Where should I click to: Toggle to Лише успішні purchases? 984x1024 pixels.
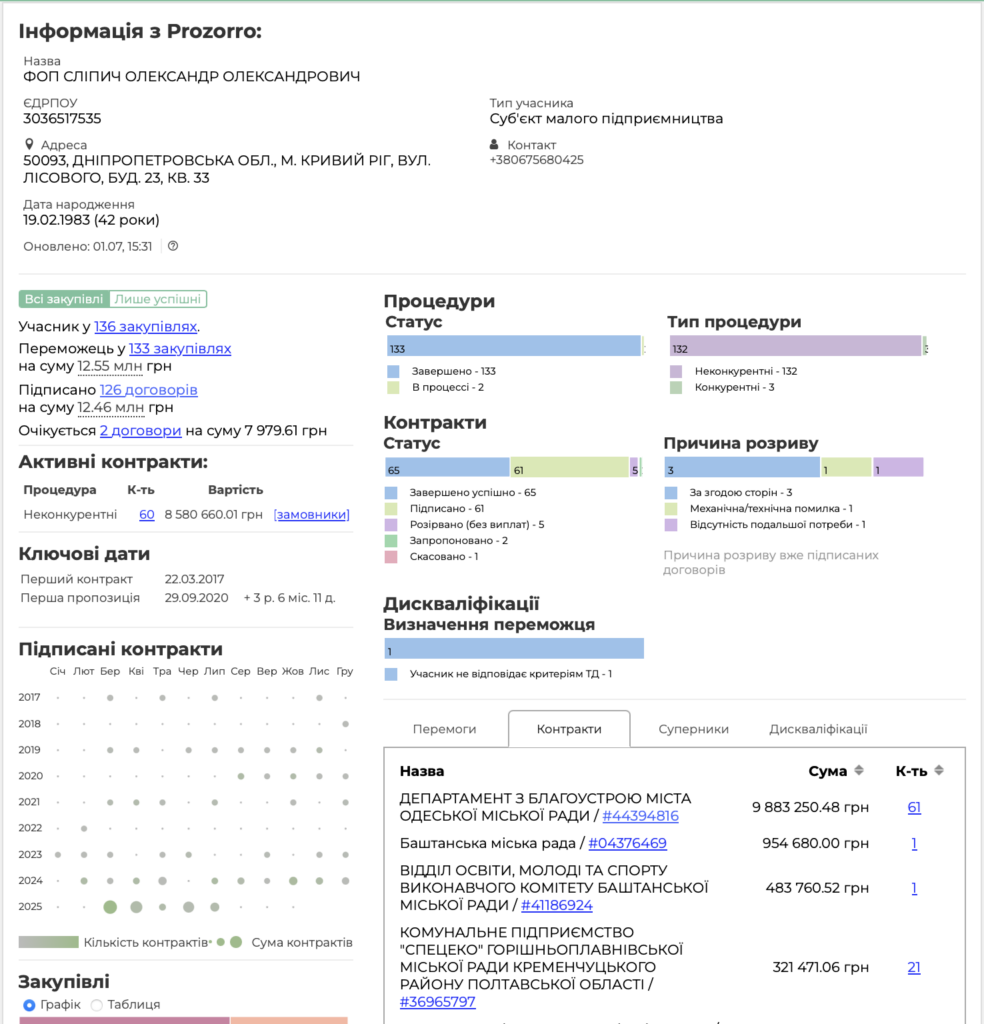click(158, 299)
